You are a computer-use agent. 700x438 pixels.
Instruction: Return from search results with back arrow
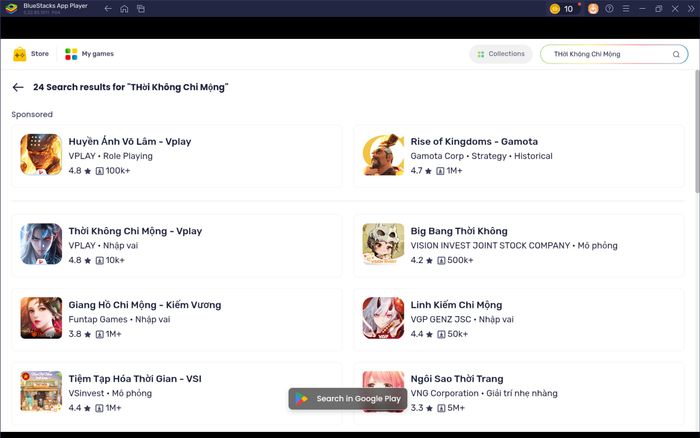(18, 87)
